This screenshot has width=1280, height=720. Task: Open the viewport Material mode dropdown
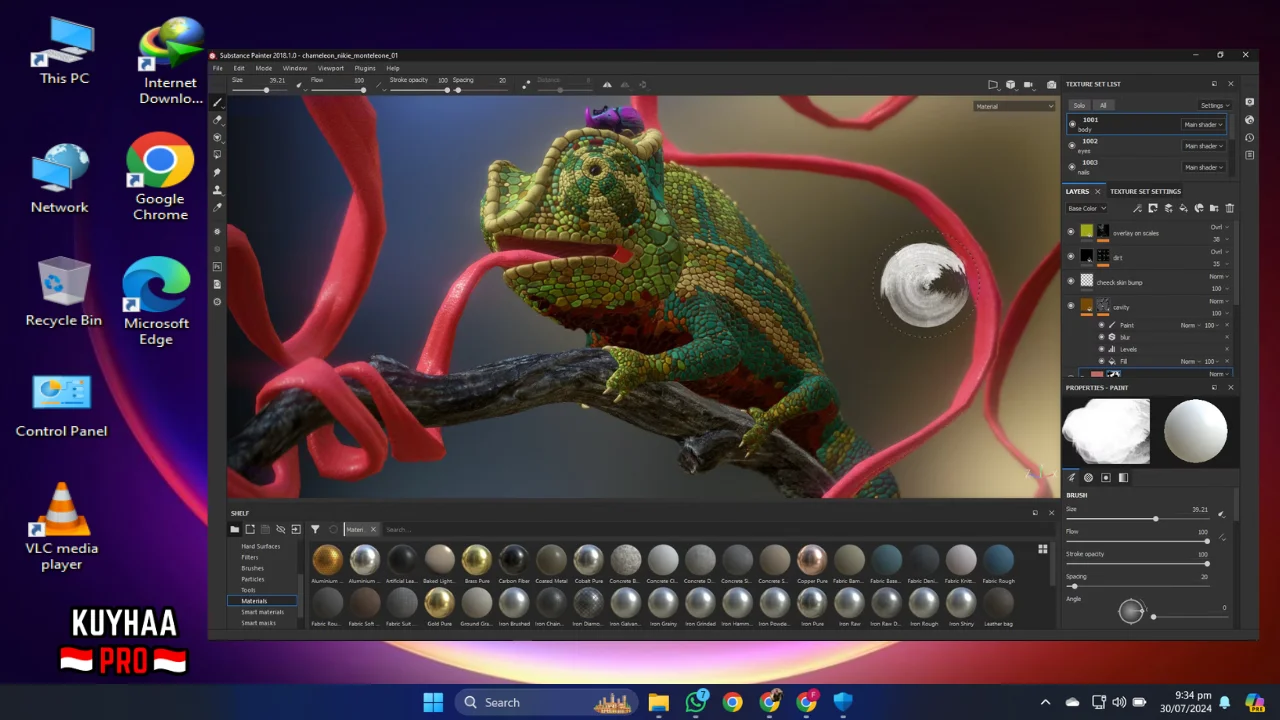[1014, 106]
